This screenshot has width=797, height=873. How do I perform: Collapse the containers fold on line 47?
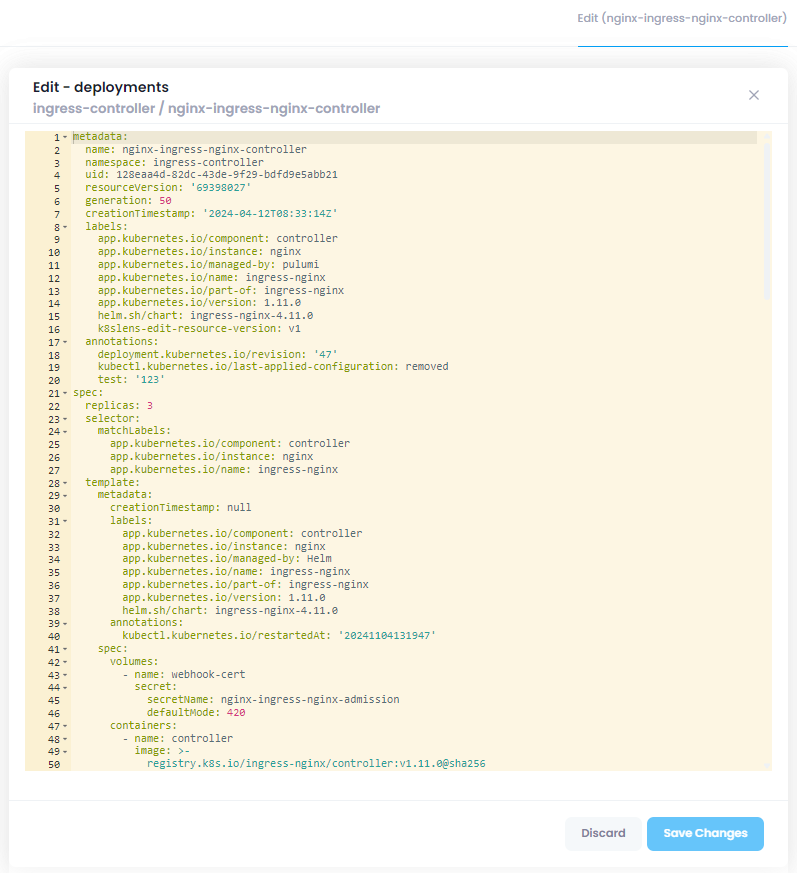click(x=65, y=726)
